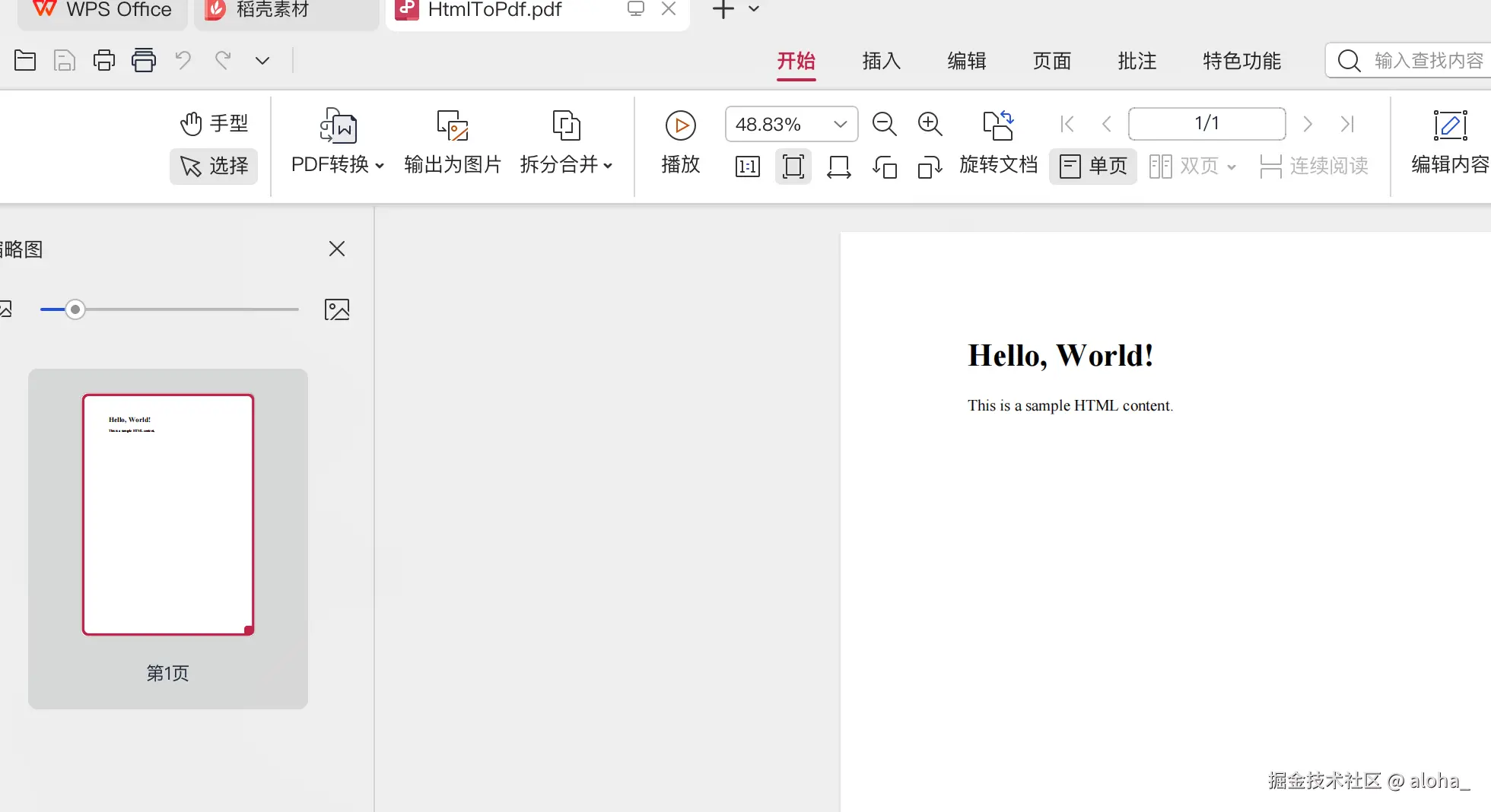Viewport: 1491px width, 812px height.
Task: Click the print icon
Action: click(x=104, y=60)
